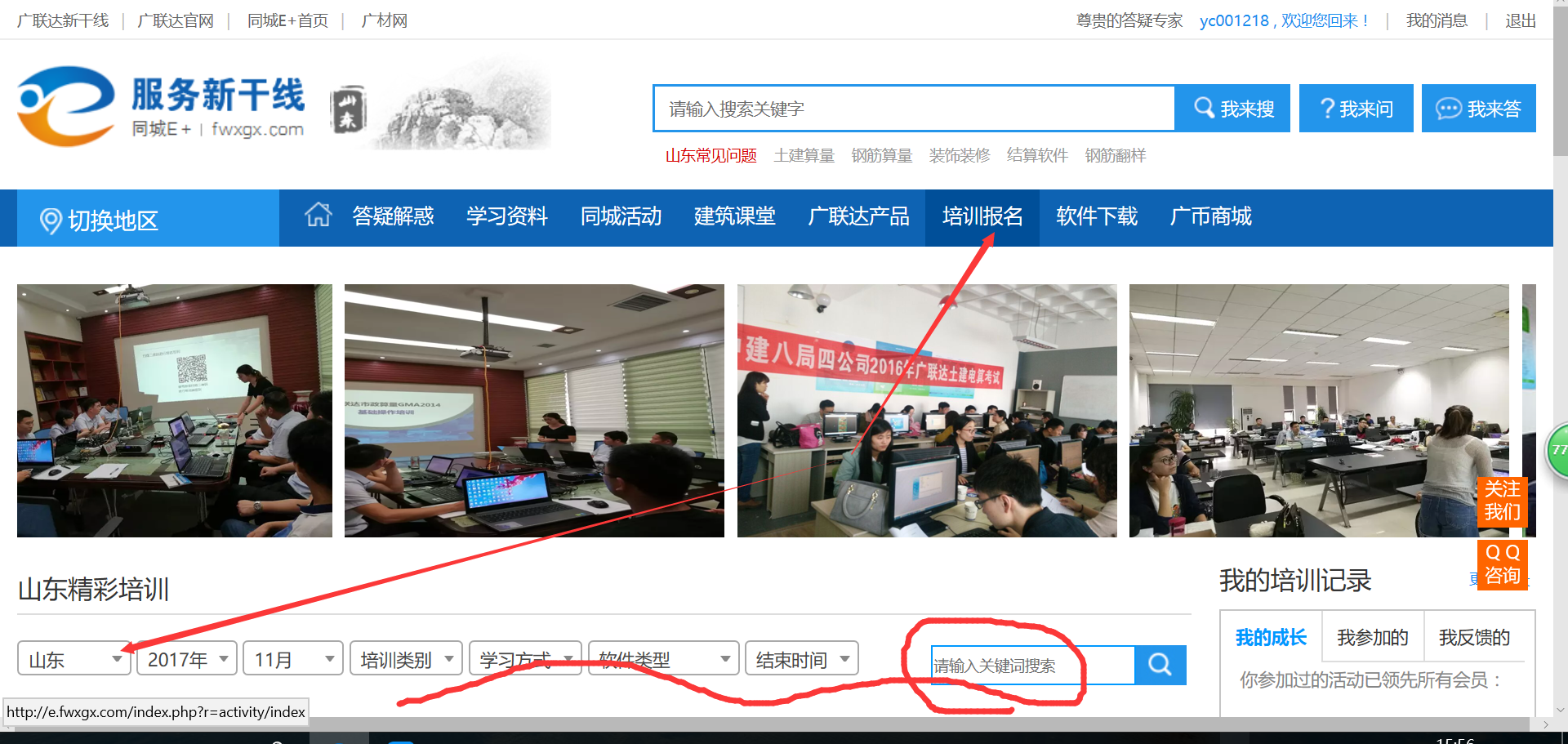Image resolution: width=1568 pixels, height=744 pixels.
Task: Open photo of large open office training
Action: (x=1319, y=411)
